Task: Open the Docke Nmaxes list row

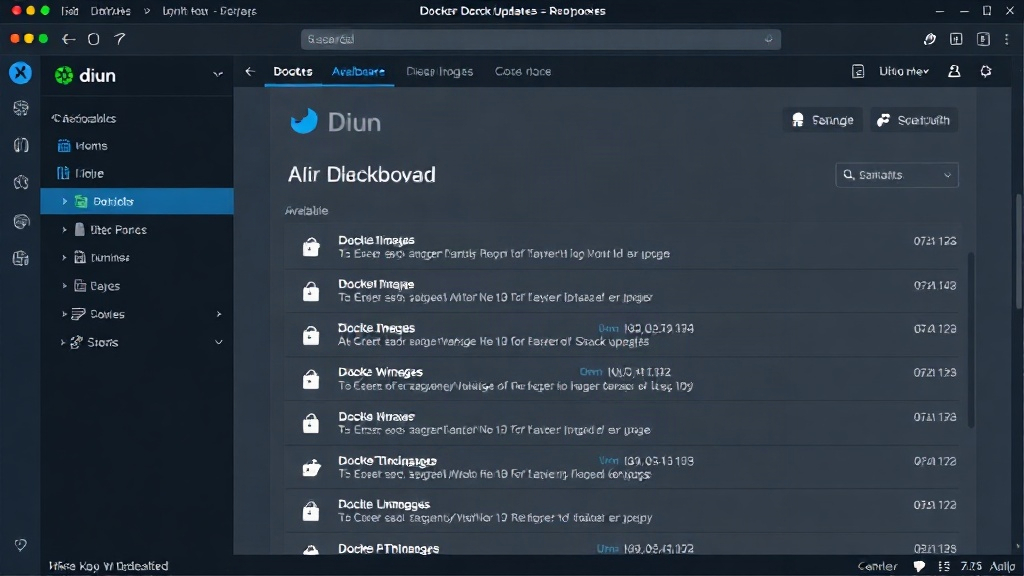Action: point(622,423)
